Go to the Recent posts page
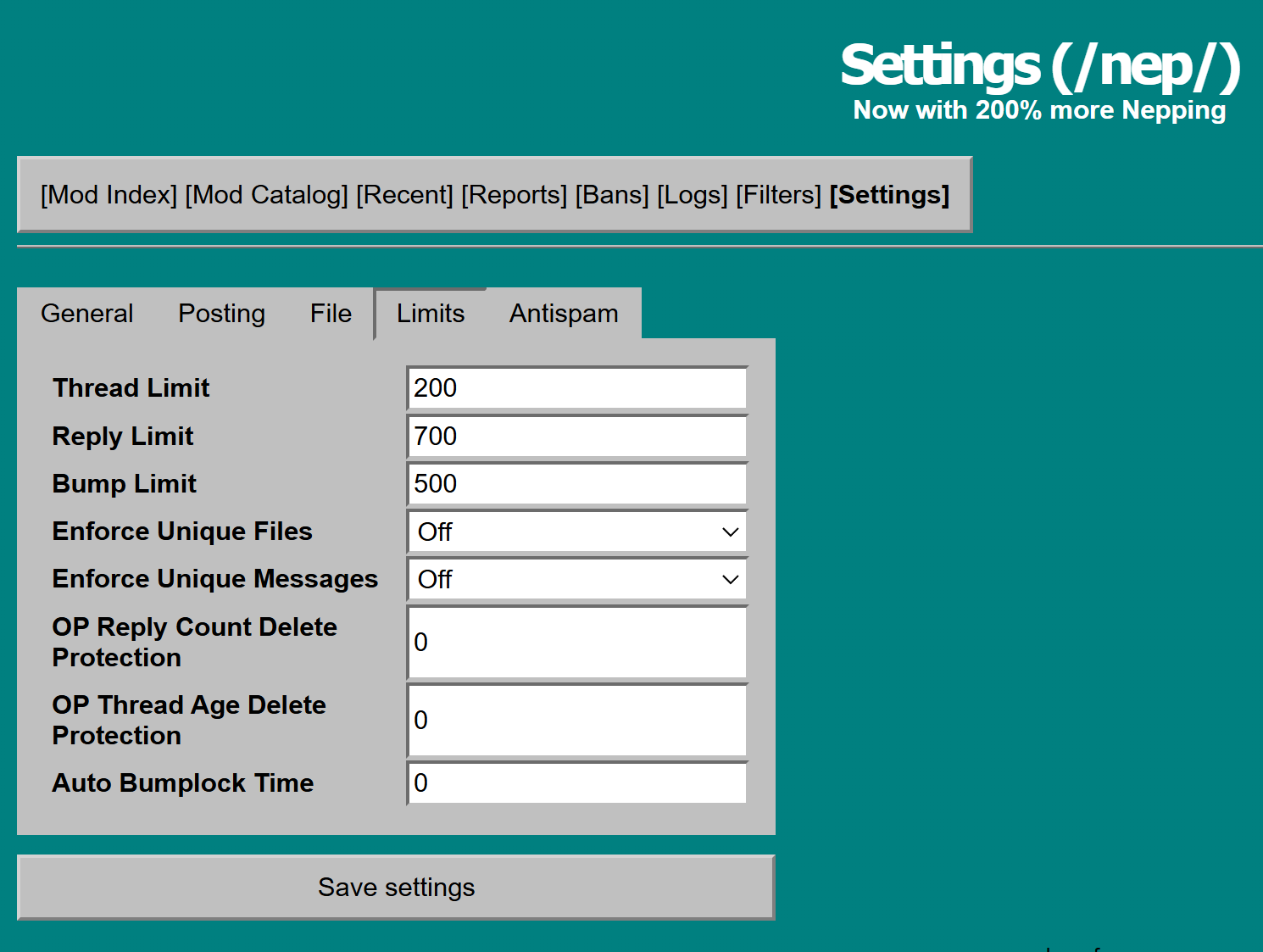 click(404, 195)
